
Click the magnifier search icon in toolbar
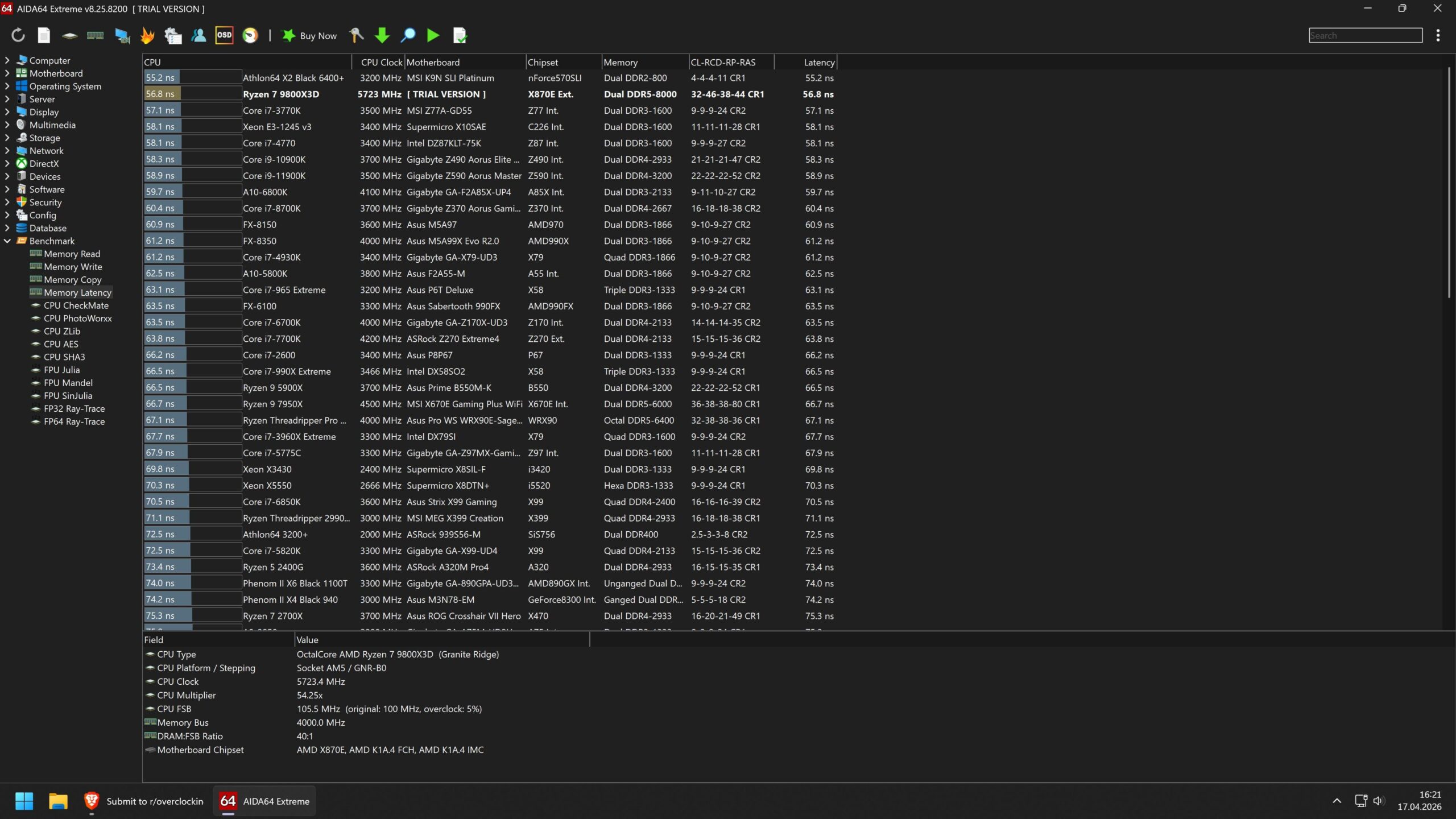click(x=408, y=35)
